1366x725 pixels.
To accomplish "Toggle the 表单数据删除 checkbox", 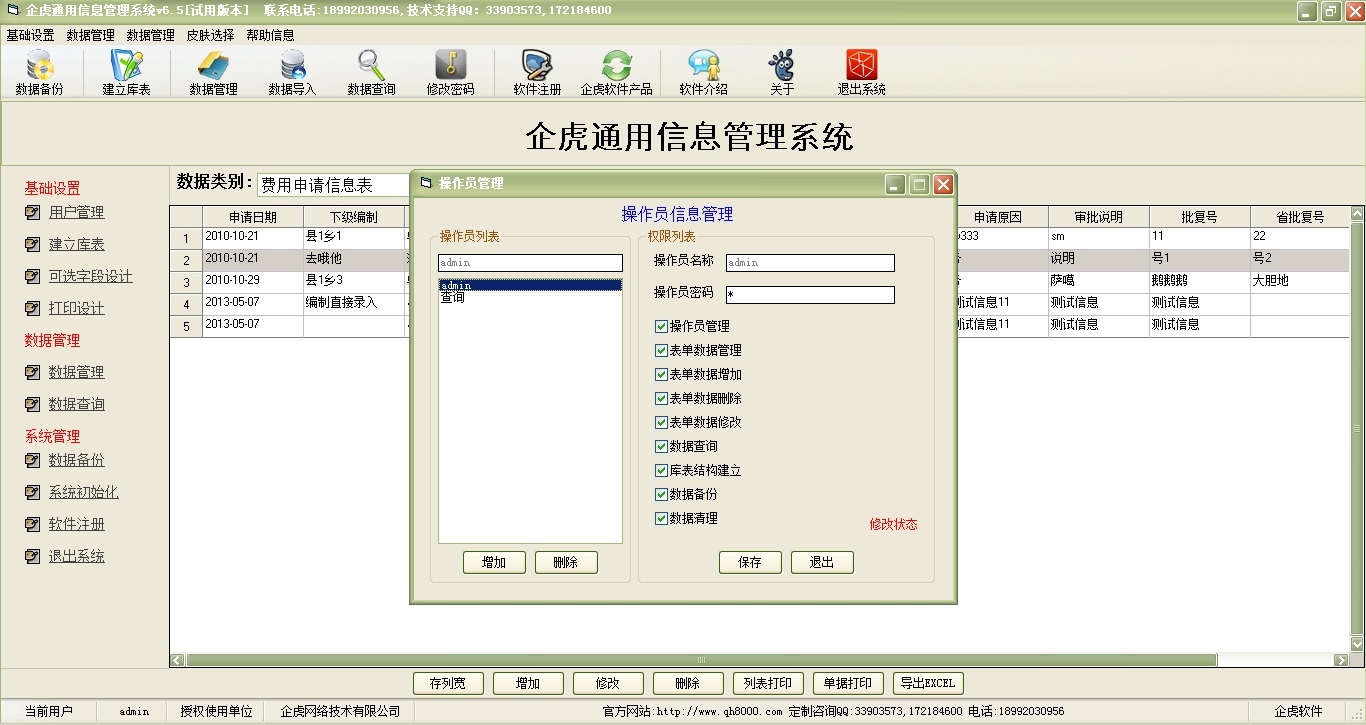I will [x=661, y=399].
